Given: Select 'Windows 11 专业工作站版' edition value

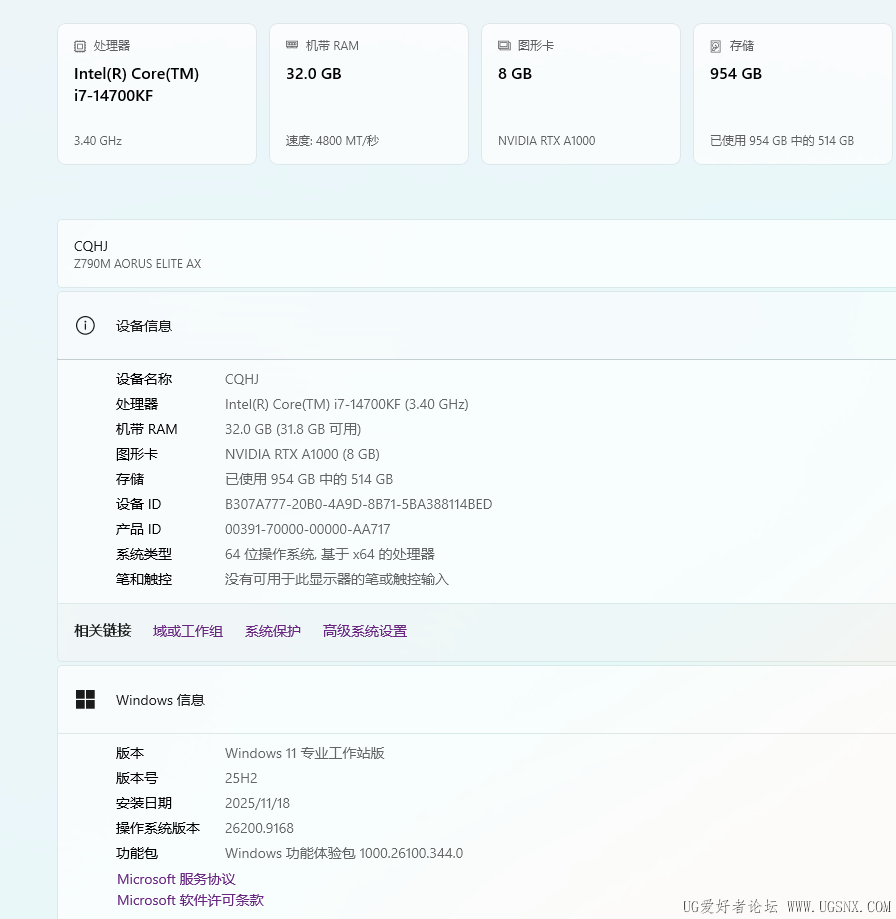Looking at the screenshot, I should [305, 753].
